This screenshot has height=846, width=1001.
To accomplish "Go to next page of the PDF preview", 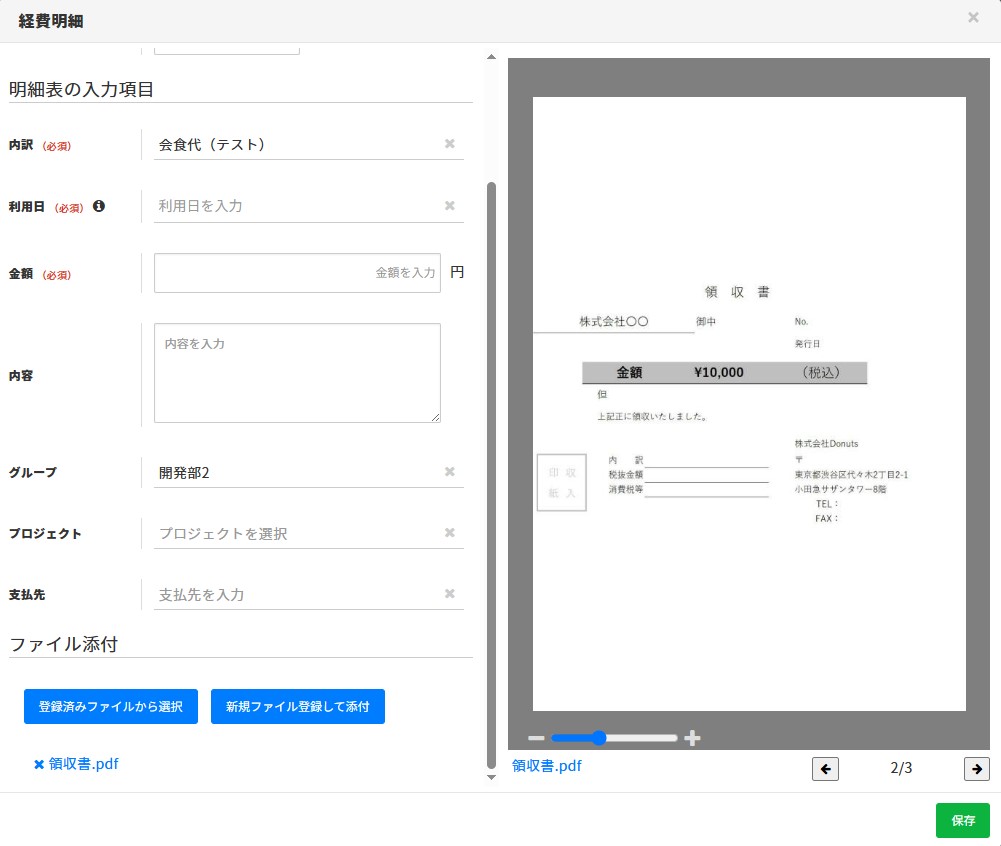I will (975, 769).
